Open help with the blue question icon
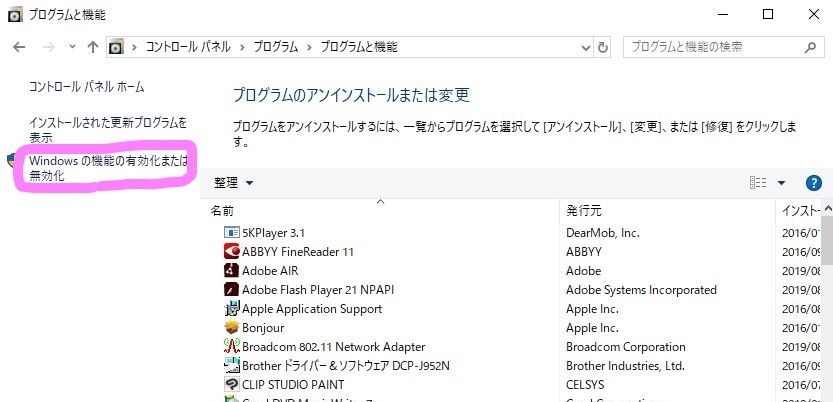Screen dimensions: 833x402 pos(813,183)
